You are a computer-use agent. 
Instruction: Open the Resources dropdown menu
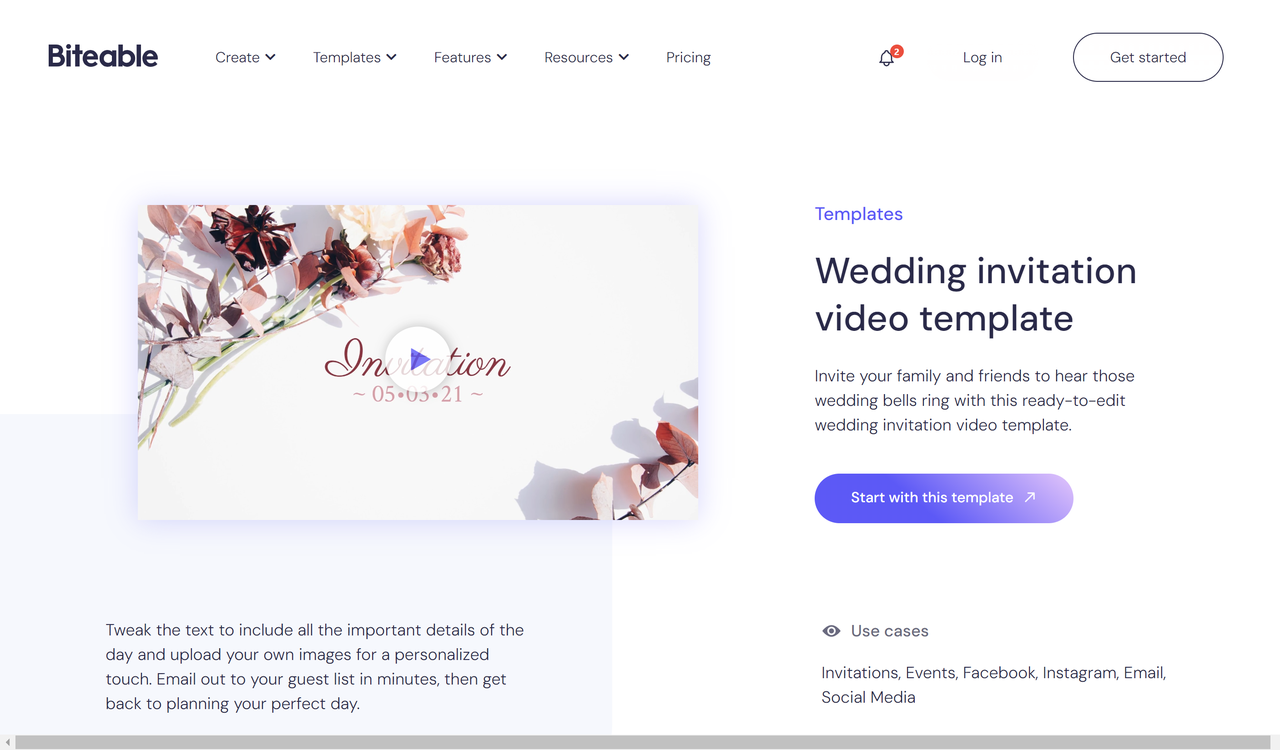point(585,57)
